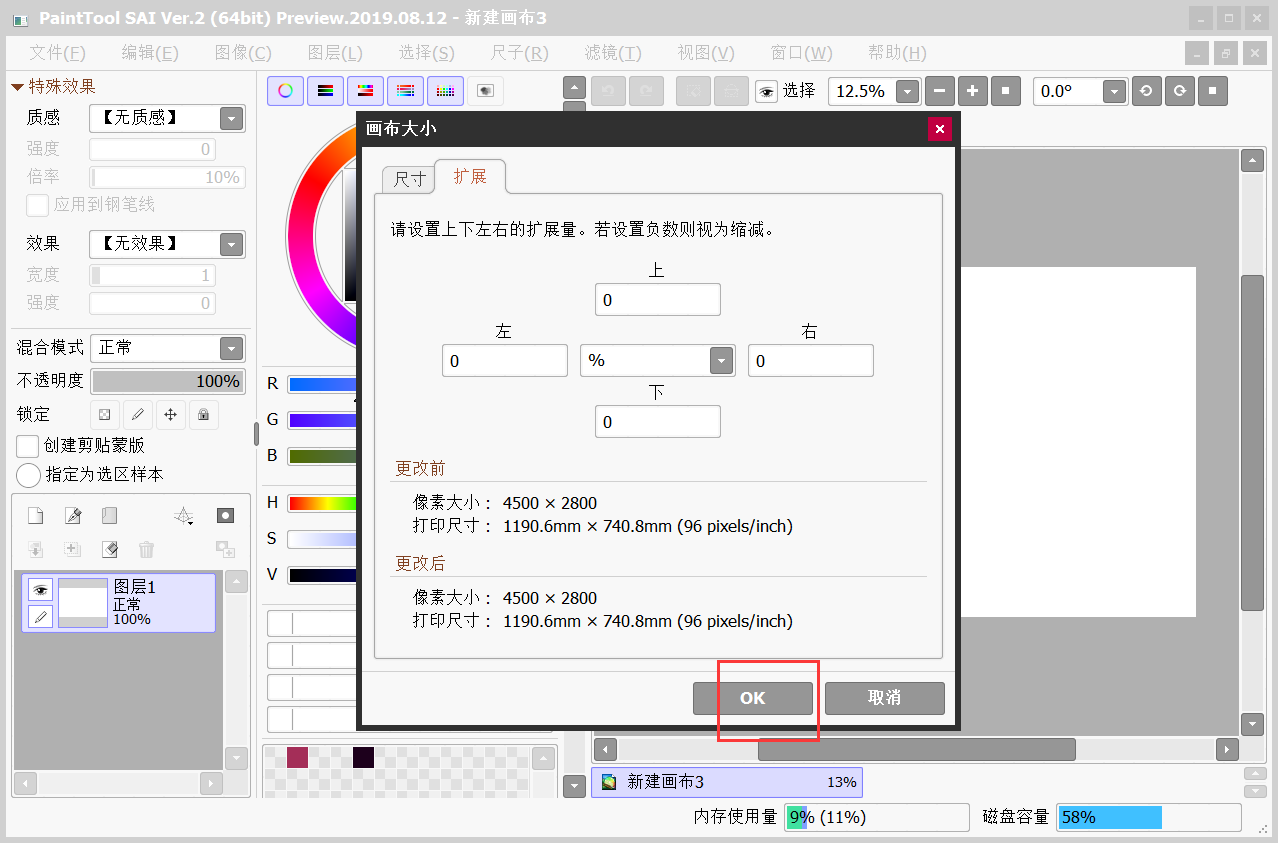Toggle the HSV slider panel icon
The height and width of the screenshot is (843, 1278).
365,91
